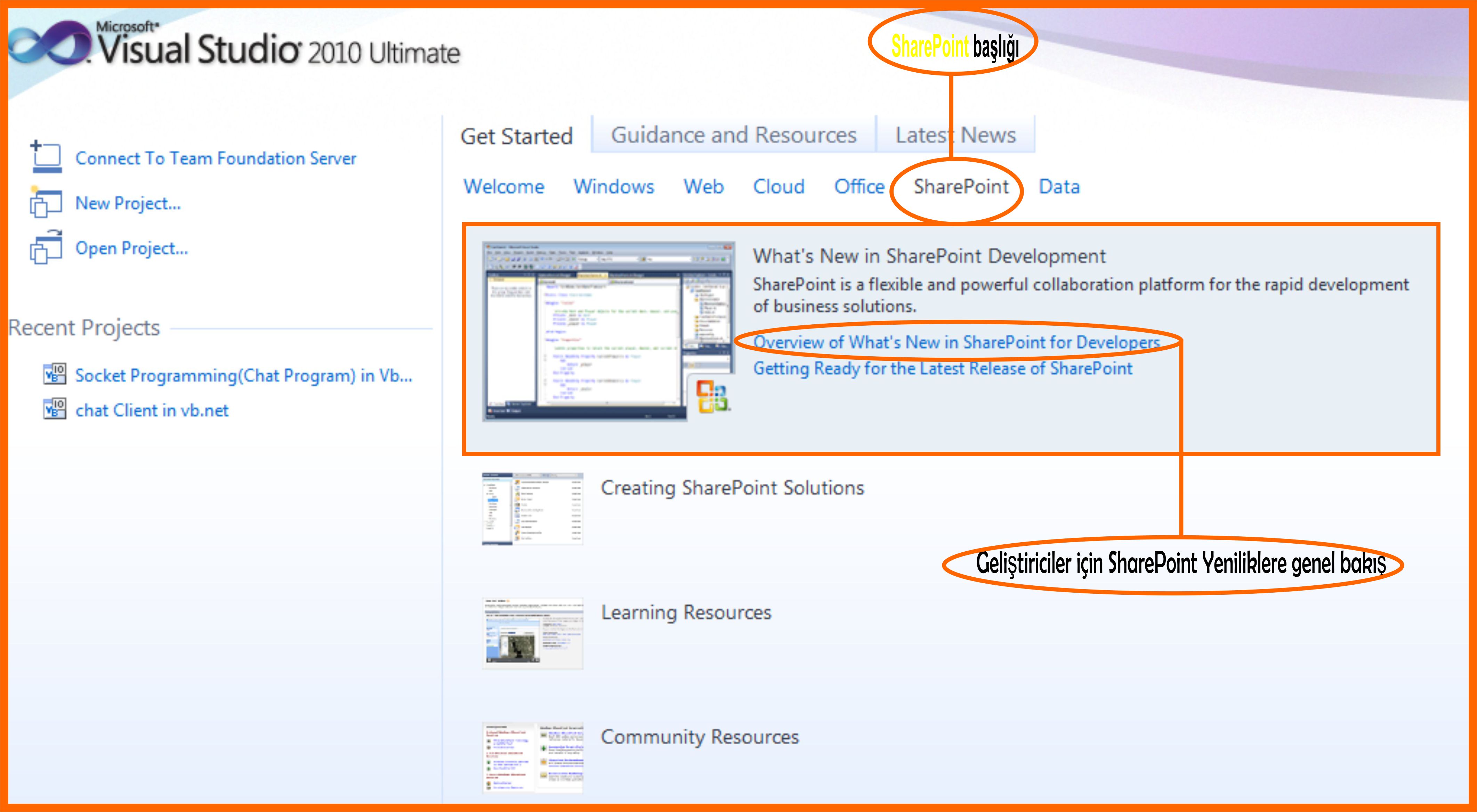Switch to the Latest News tab
Viewport: 1477px width, 812px height.
coord(955,135)
